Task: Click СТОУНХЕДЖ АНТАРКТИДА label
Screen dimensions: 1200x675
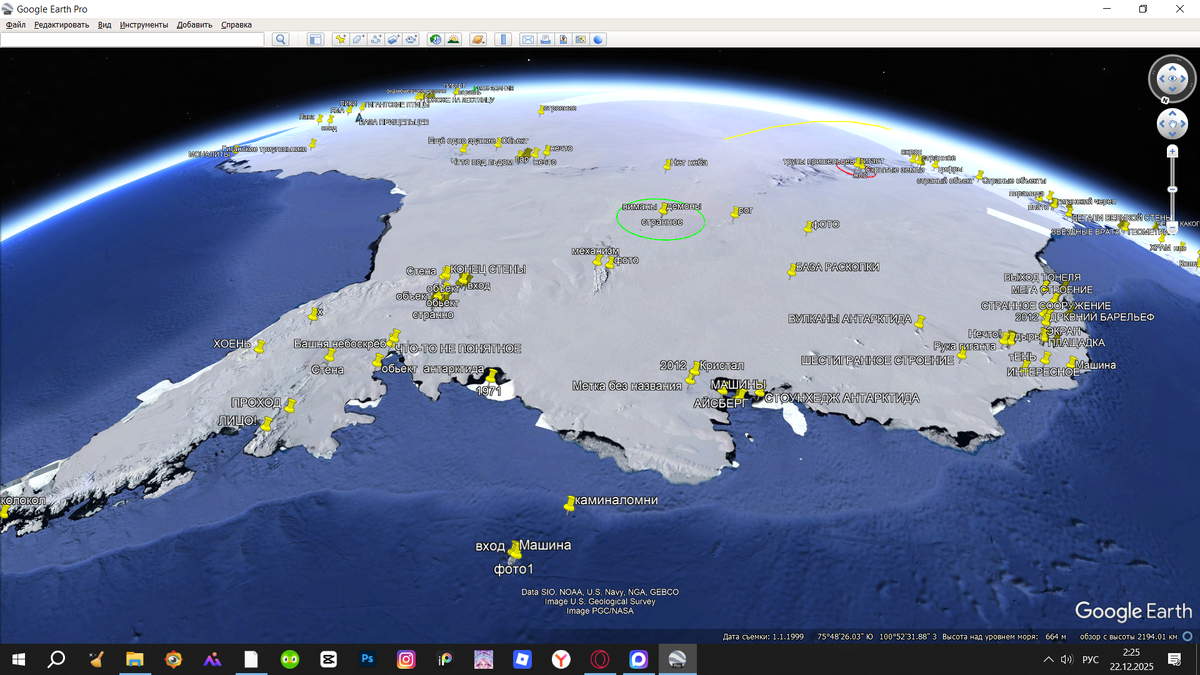Action: tap(842, 398)
